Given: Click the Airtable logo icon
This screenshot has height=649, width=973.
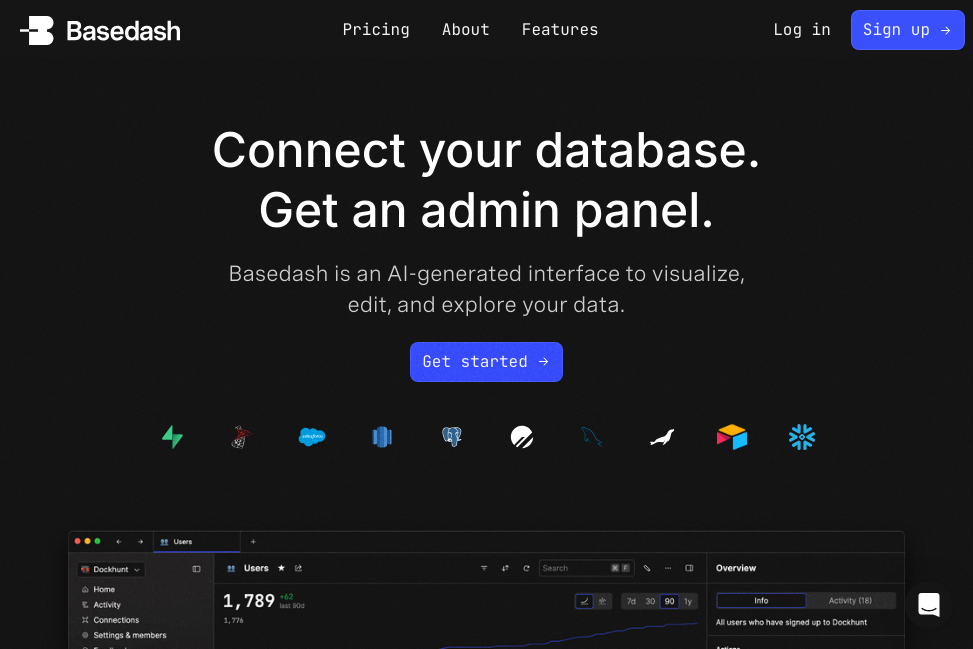Looking at the screenshot, I should click(x=732, y=437).
